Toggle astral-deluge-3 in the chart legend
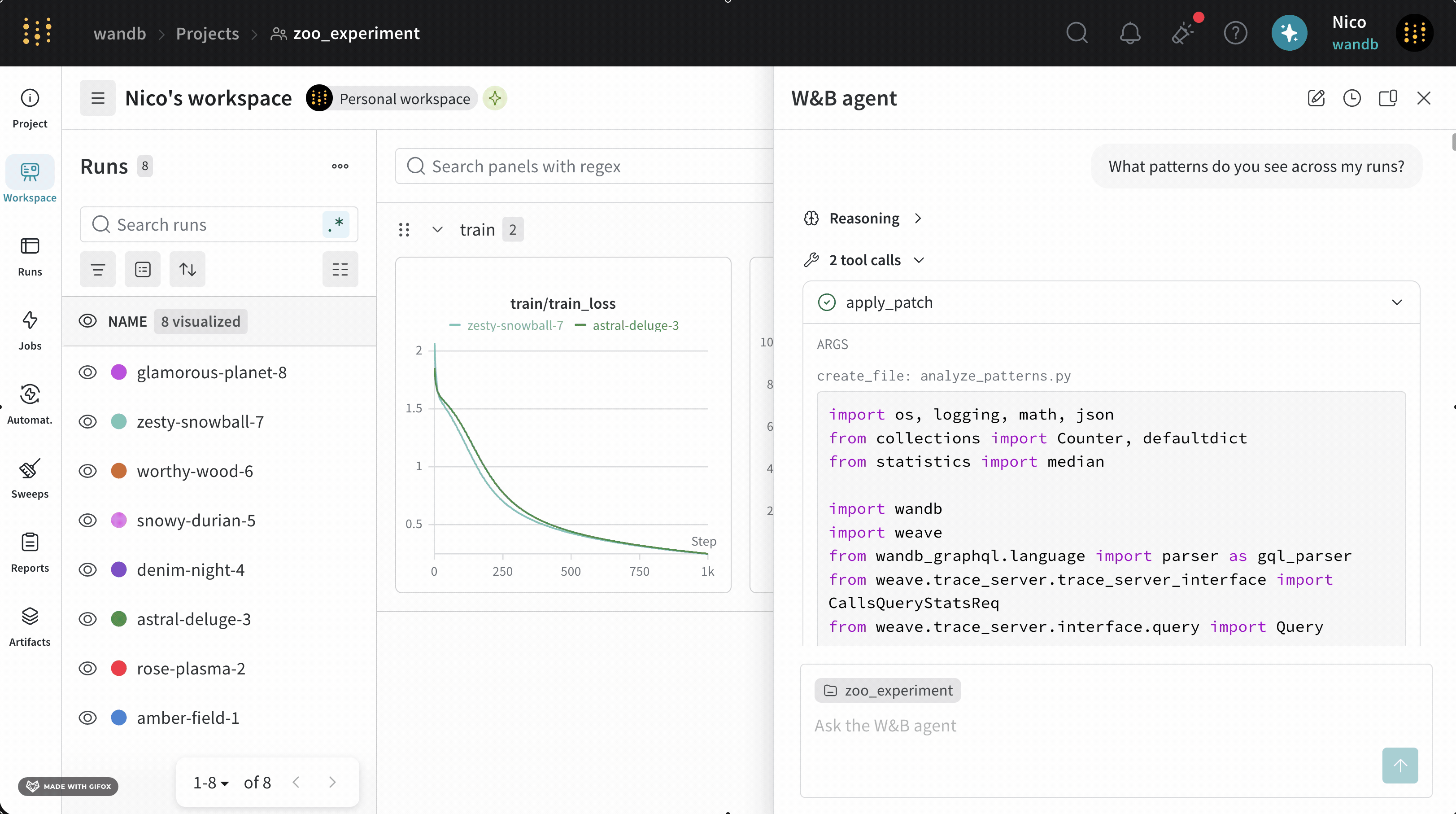1456x814 pixels. tap(626, 325)
